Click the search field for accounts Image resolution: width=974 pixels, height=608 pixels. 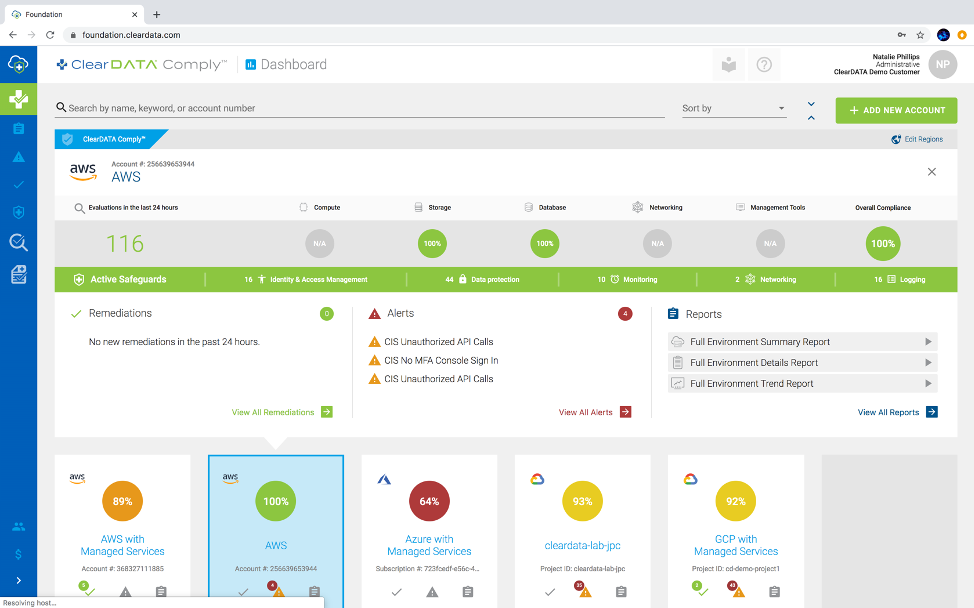pyautogui.click(x=360, y=108)
